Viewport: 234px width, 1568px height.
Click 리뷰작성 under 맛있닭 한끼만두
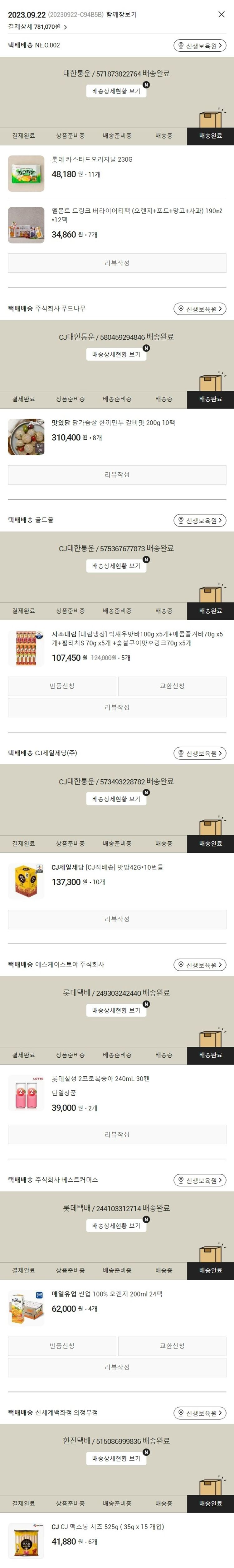pyautogui.click(x=117, y=475)
